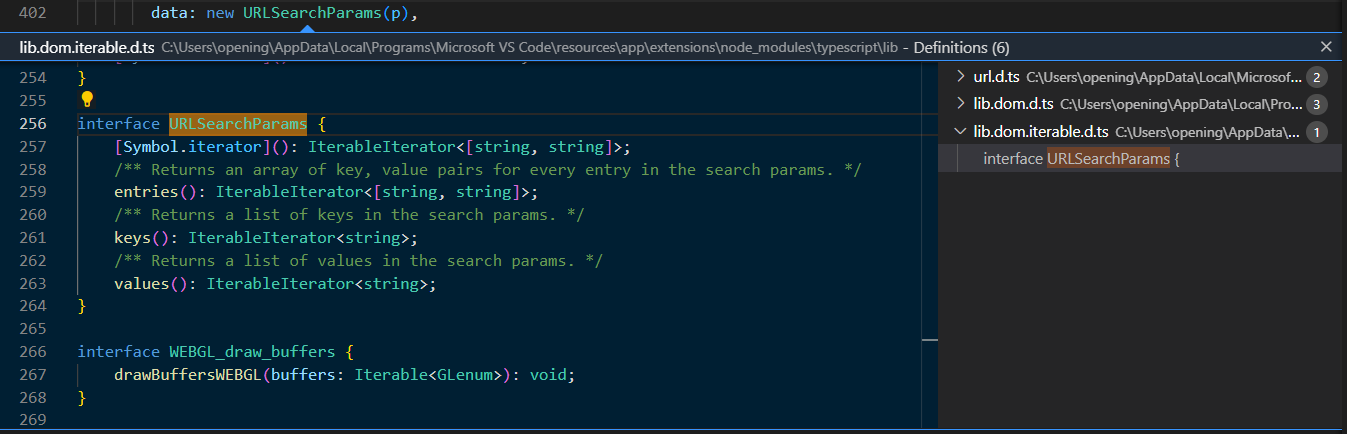This screenshot has height=434, width=1347.
Task: Close the peek Definitions panel
Action: pyautogui.click(x=1326, y=47)
